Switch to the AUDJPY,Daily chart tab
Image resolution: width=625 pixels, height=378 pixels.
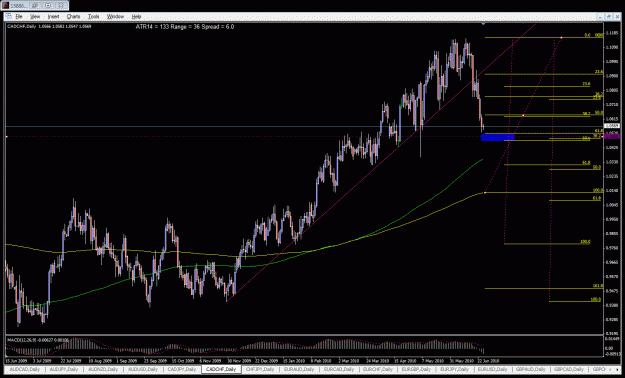click(63, 369)
